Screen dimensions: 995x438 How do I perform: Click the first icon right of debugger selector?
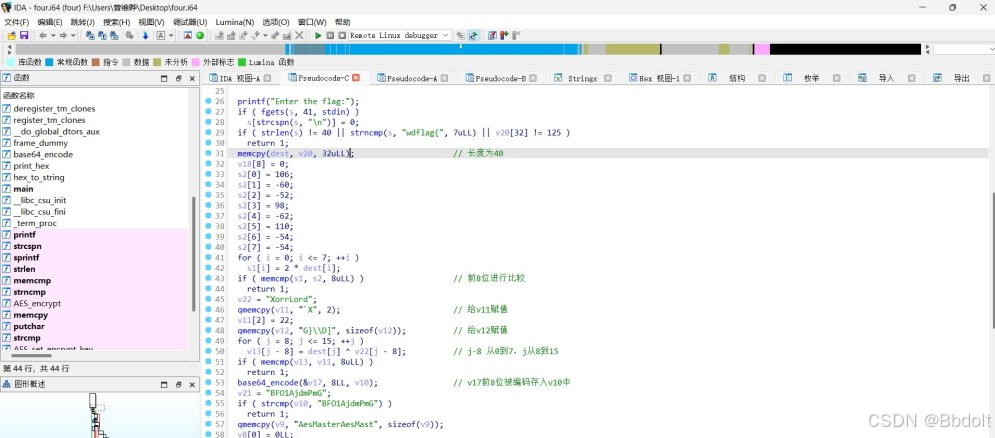[461, 36]
